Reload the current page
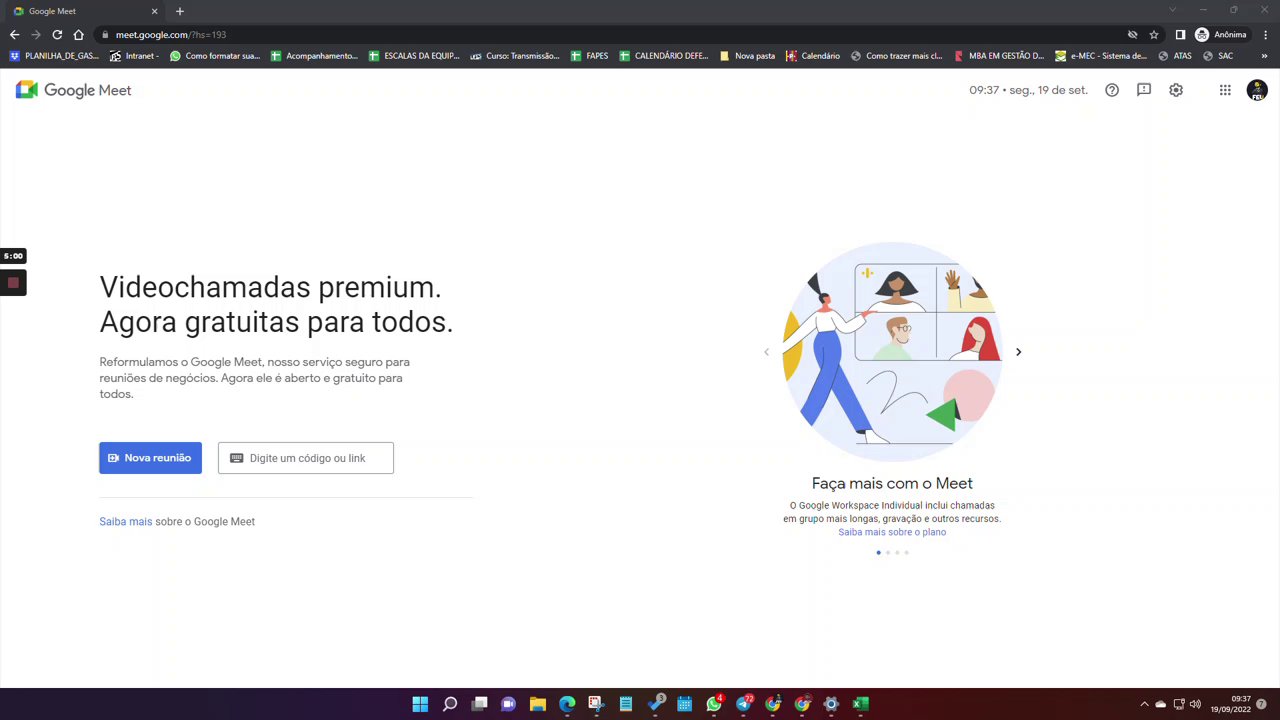The image size is (1280, 720). coord(57,34)
